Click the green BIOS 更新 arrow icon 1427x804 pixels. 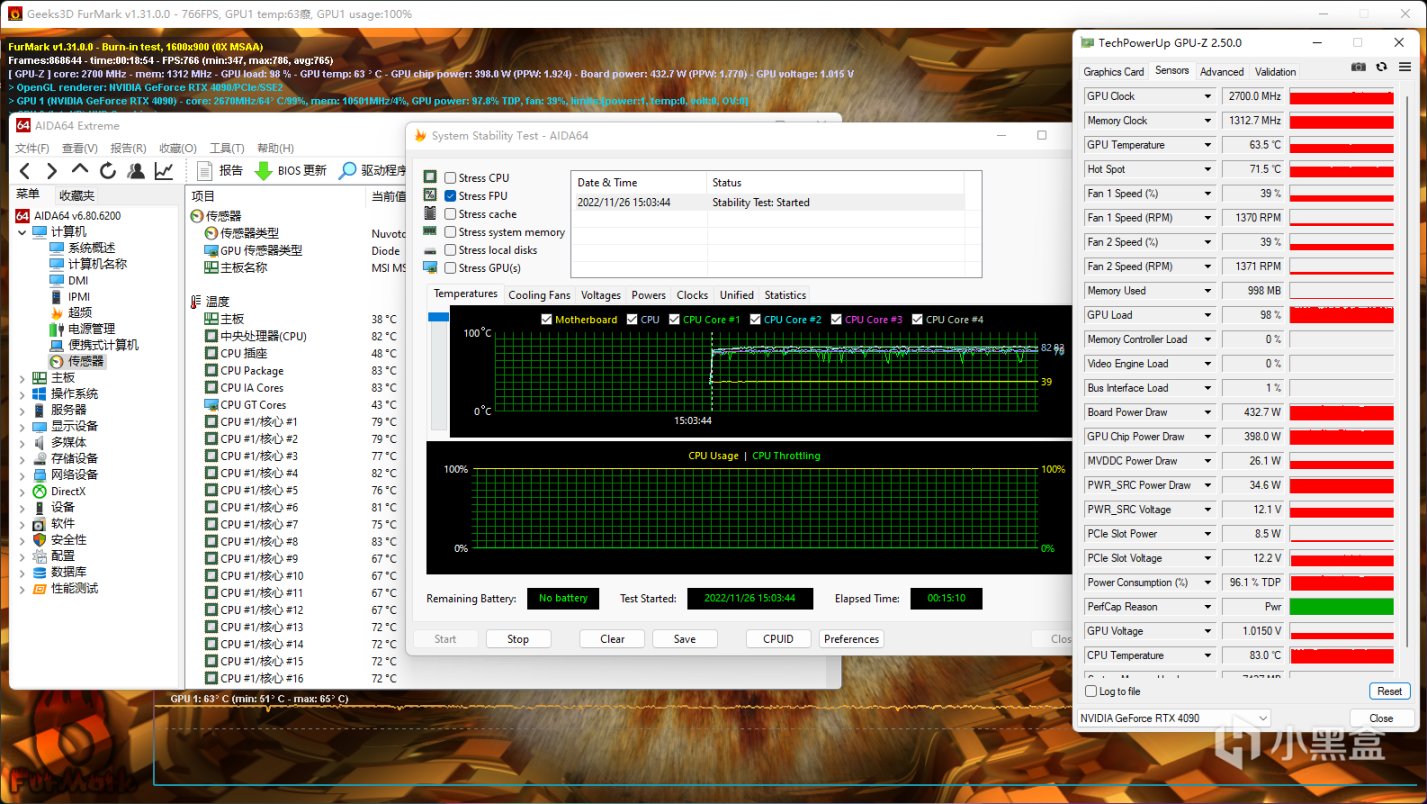click(263, 170)
